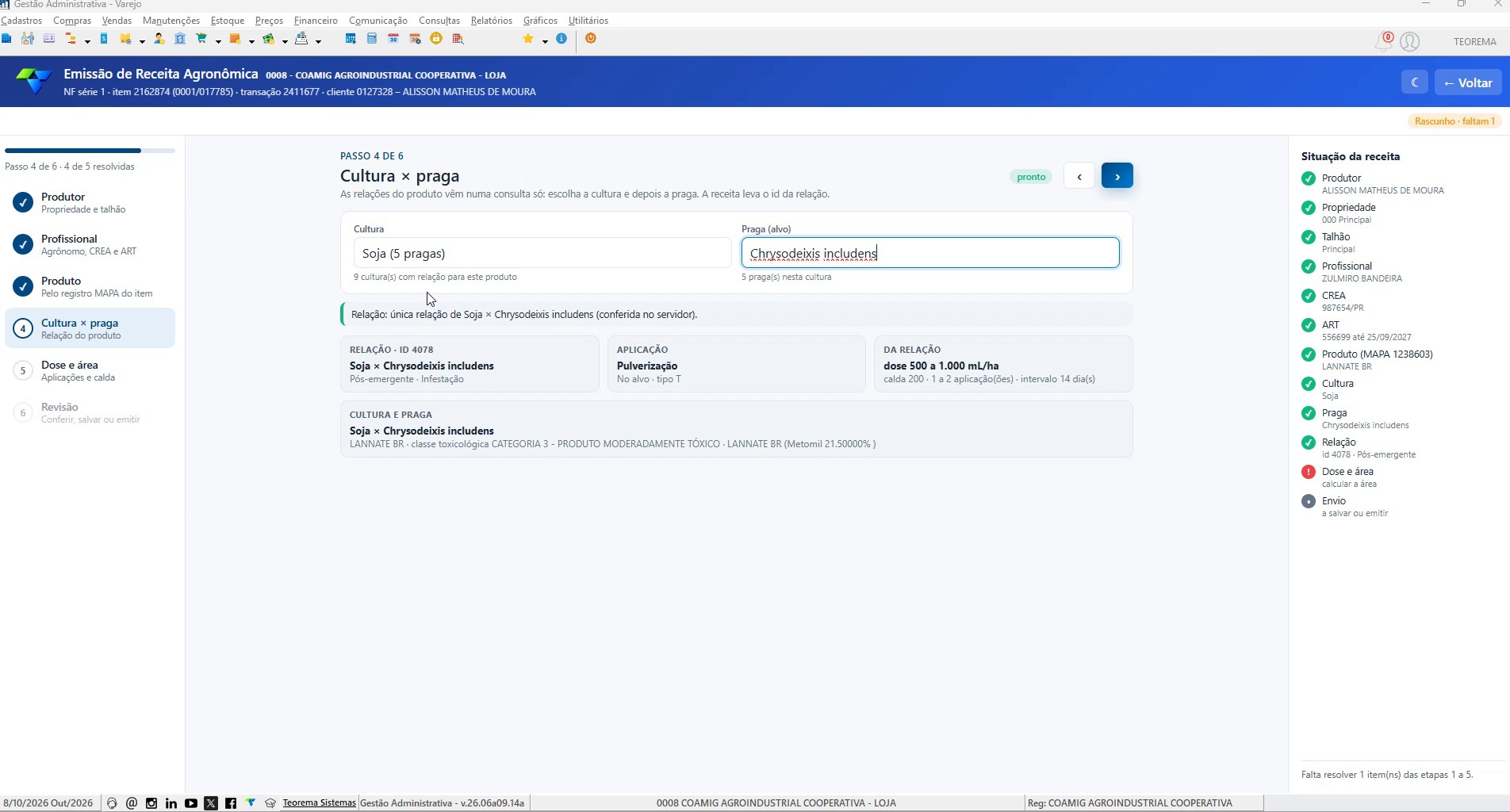Click the Relação ID 4078 card
Screen dimensions: 1510x812
(469, 364)
